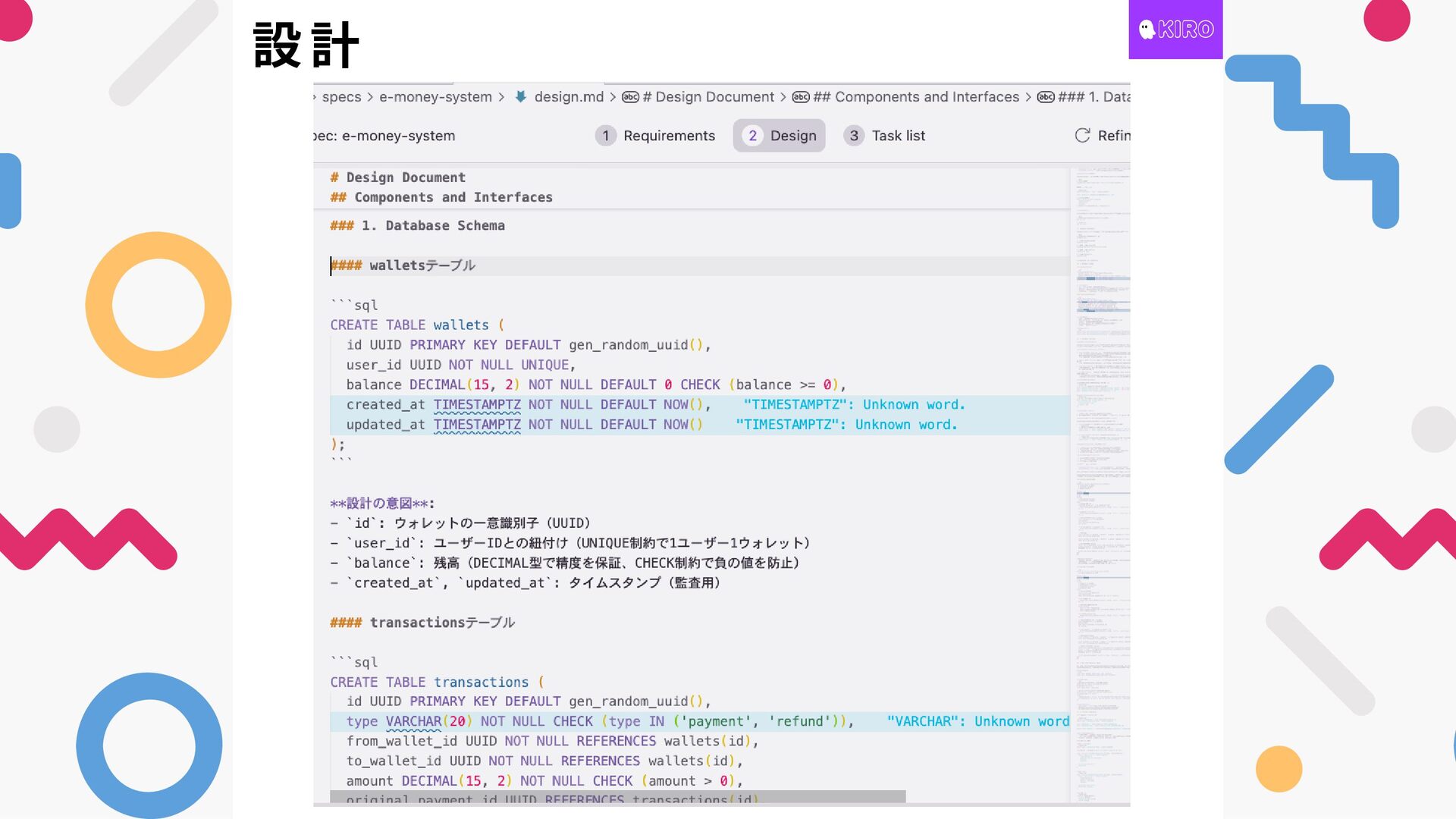Click underlined TIMESTAMPTZ on created_at line

tap(477, 405)
